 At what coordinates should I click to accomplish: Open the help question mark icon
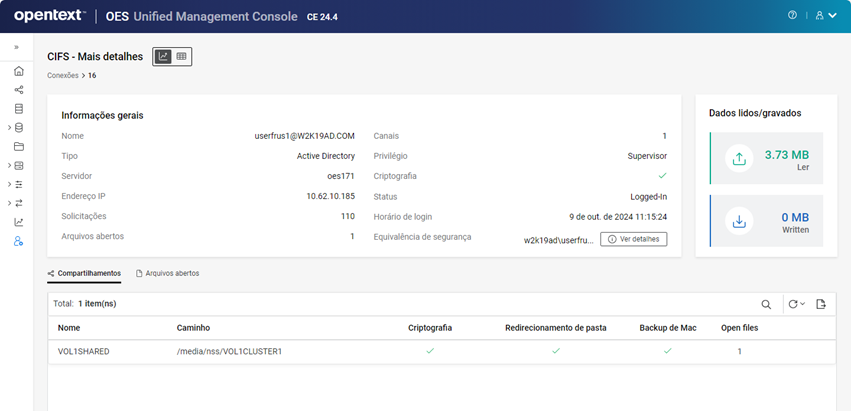792,15
